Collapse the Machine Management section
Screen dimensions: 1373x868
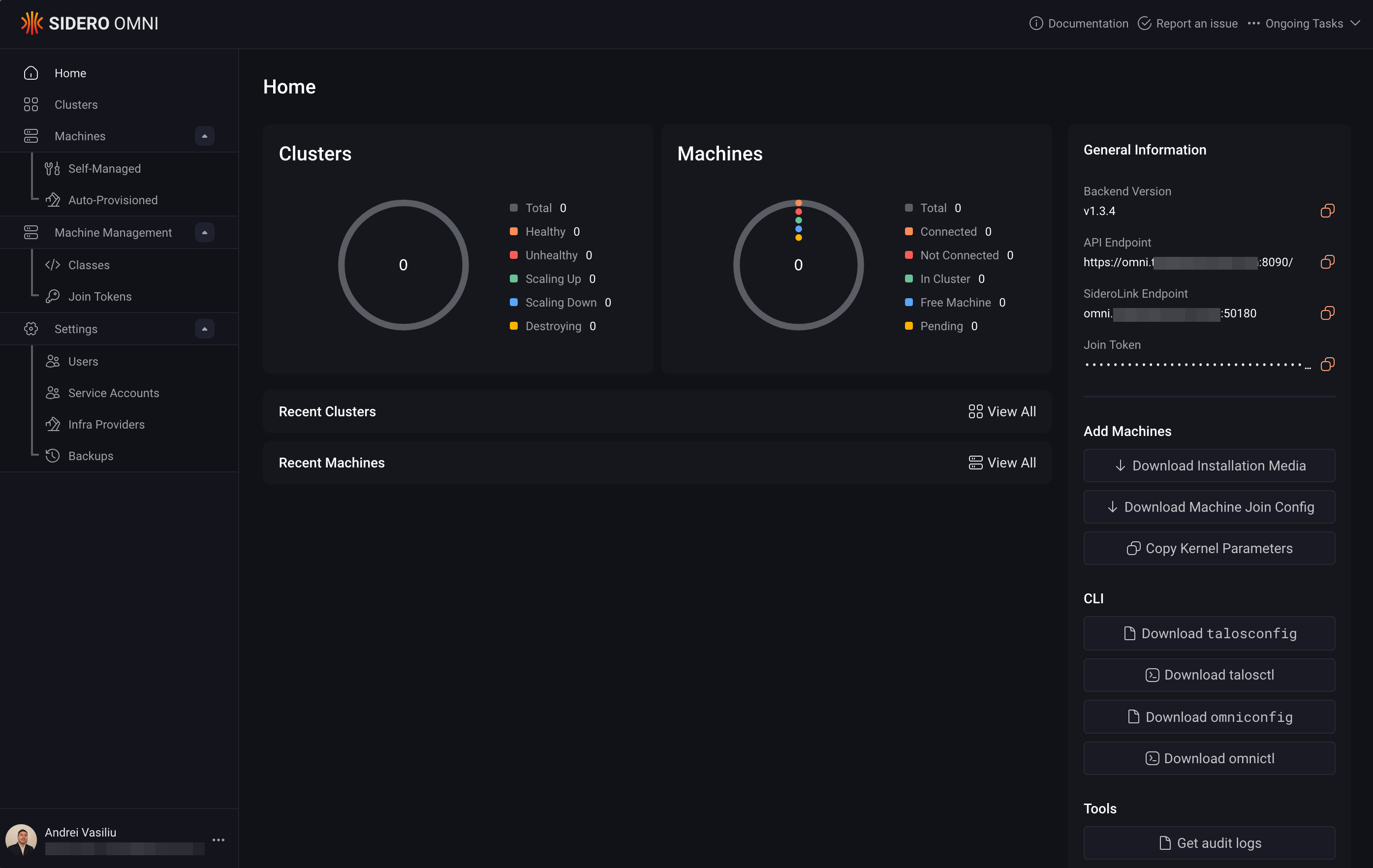[x=204, y=233]
